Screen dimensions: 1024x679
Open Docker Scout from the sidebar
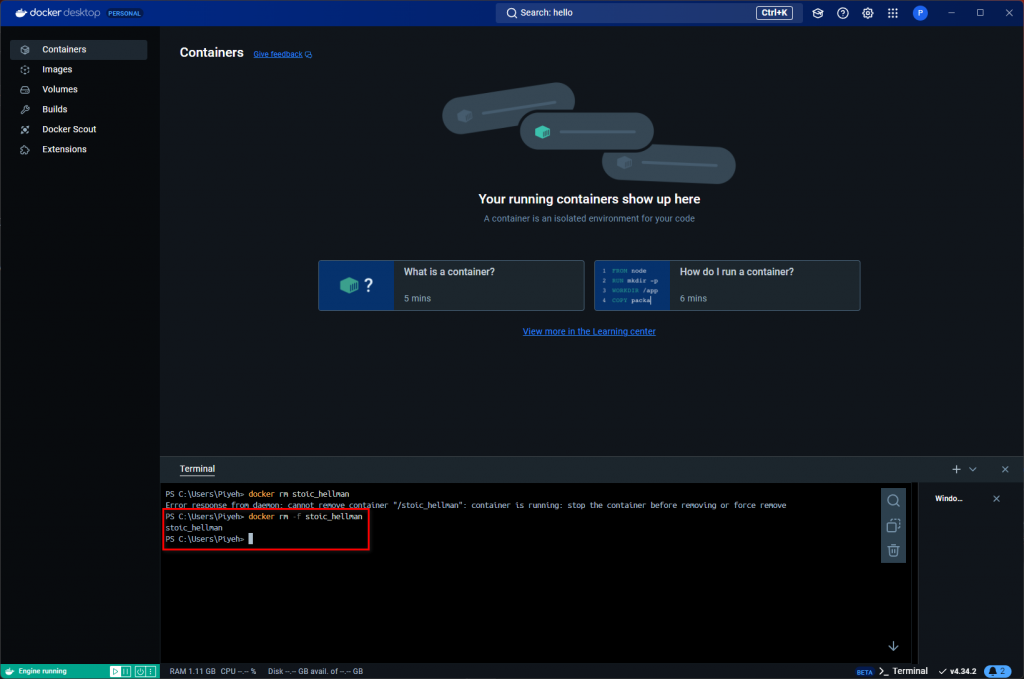click(x=78, y=129)
